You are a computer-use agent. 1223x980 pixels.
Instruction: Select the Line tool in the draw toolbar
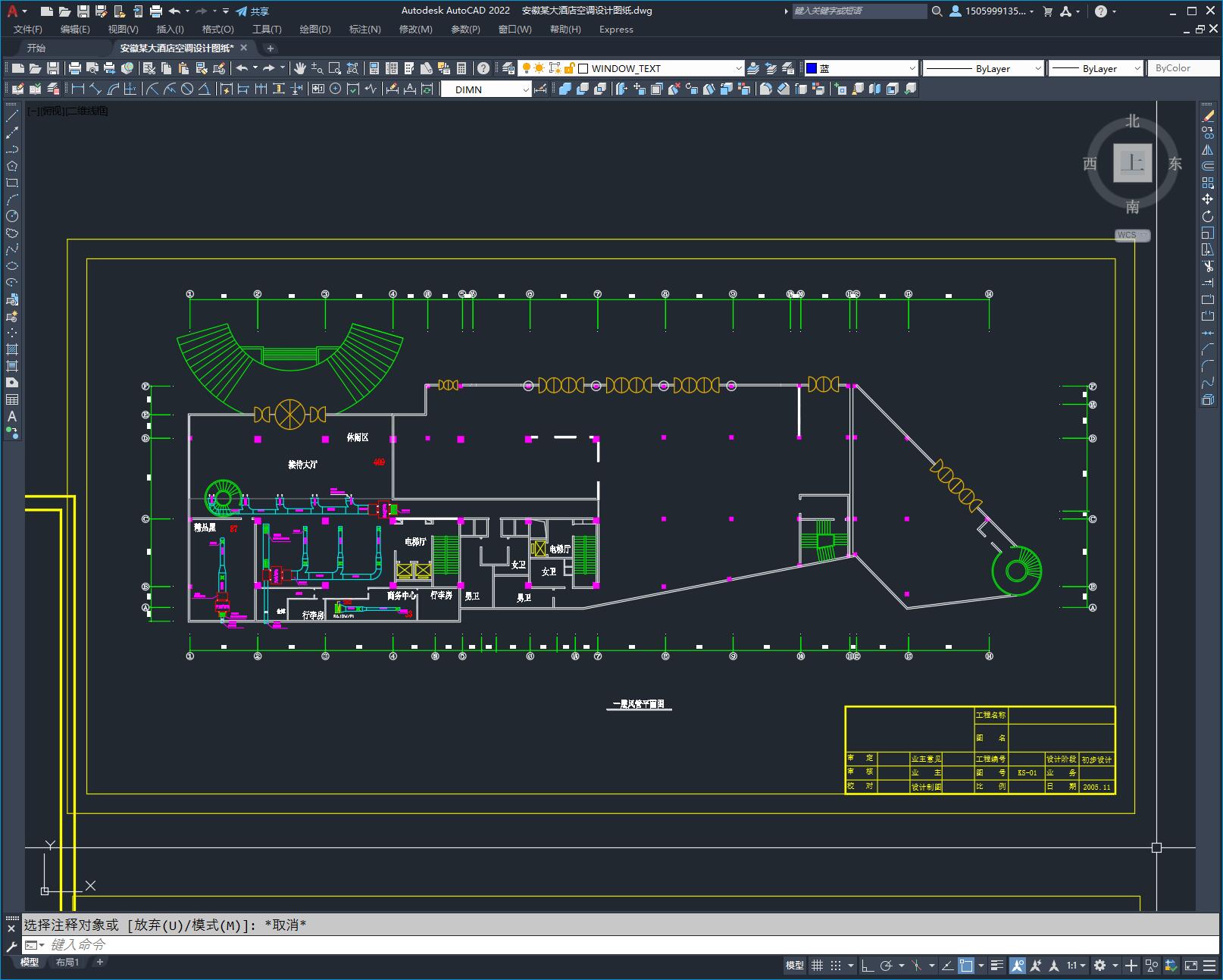click(x=12, y=116)
